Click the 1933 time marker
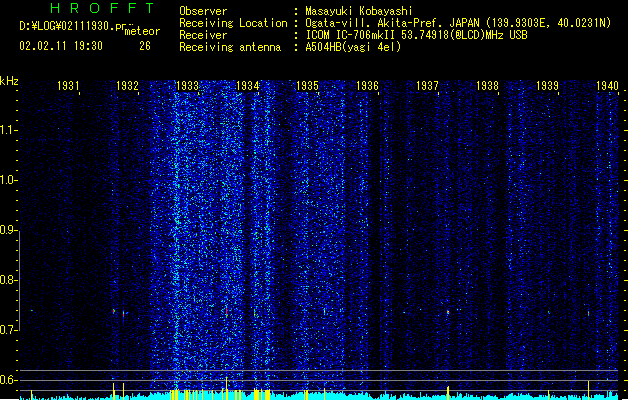 188,86
